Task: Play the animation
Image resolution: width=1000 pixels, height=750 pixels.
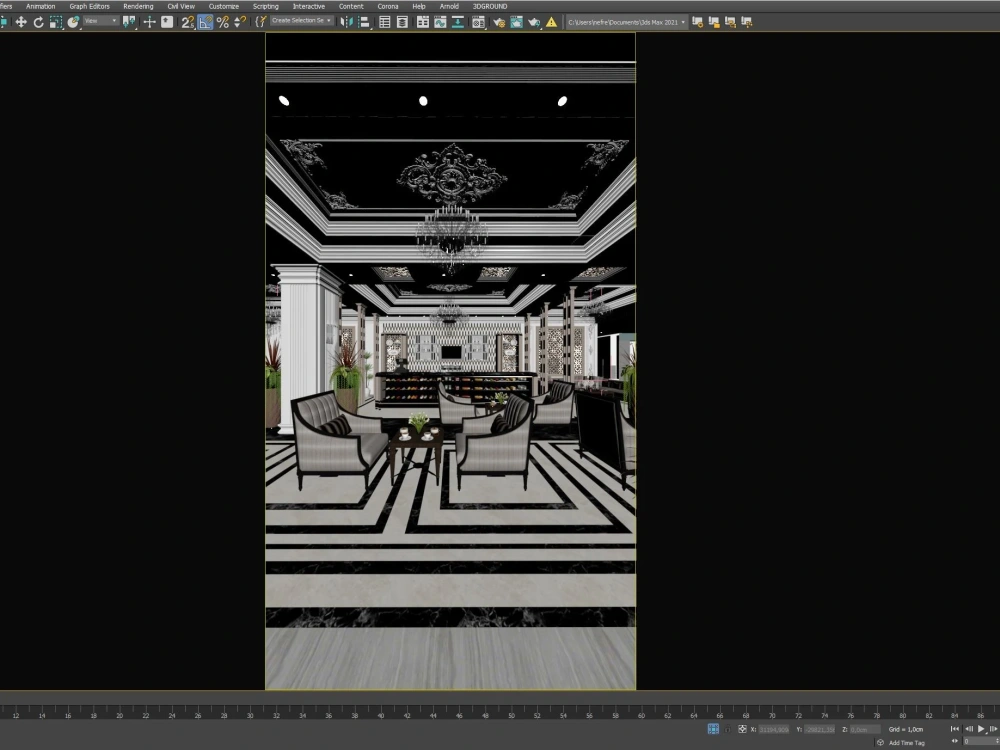Action: pos(981,729)
